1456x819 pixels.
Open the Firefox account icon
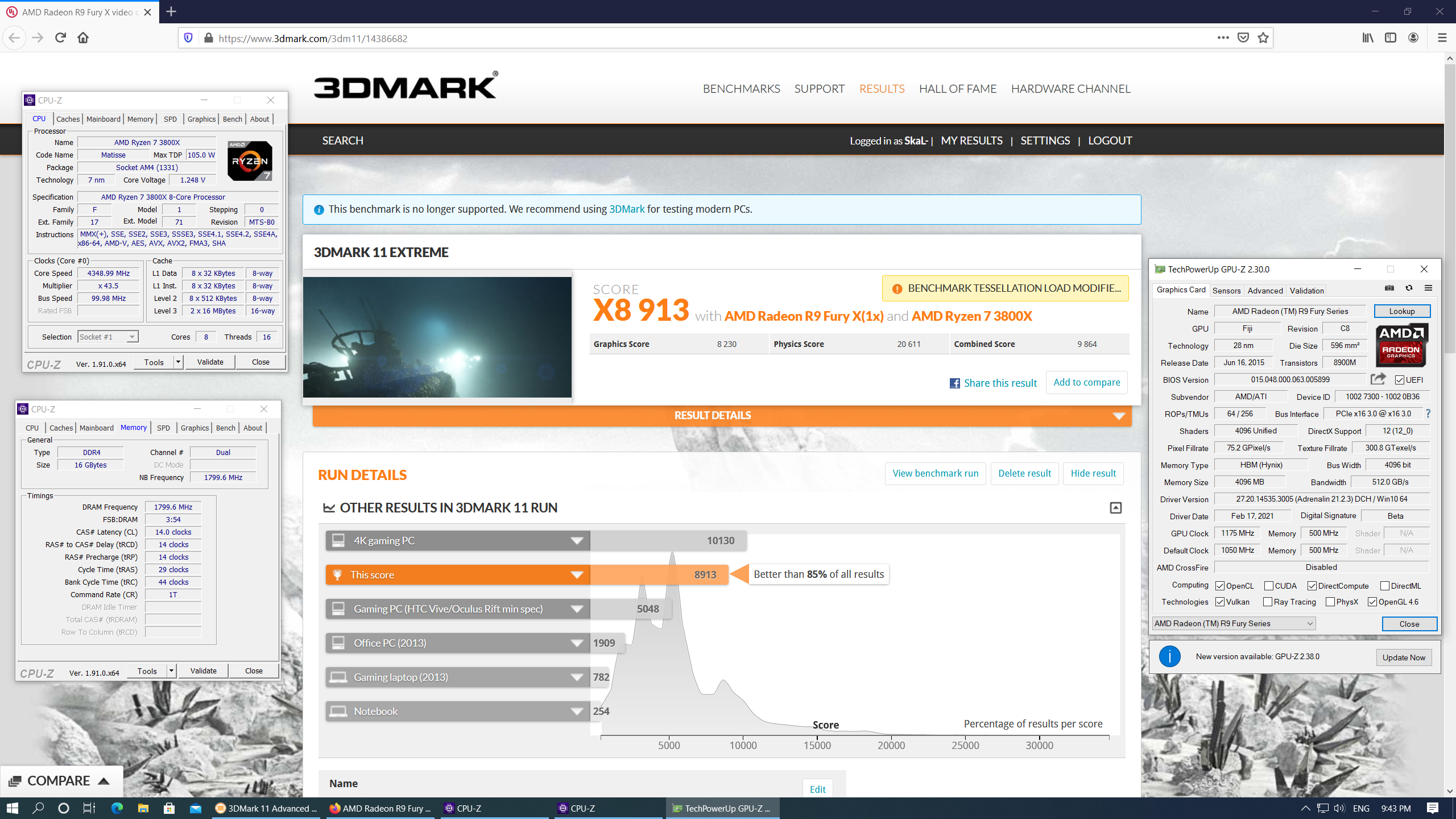[x=1413, y=38]
